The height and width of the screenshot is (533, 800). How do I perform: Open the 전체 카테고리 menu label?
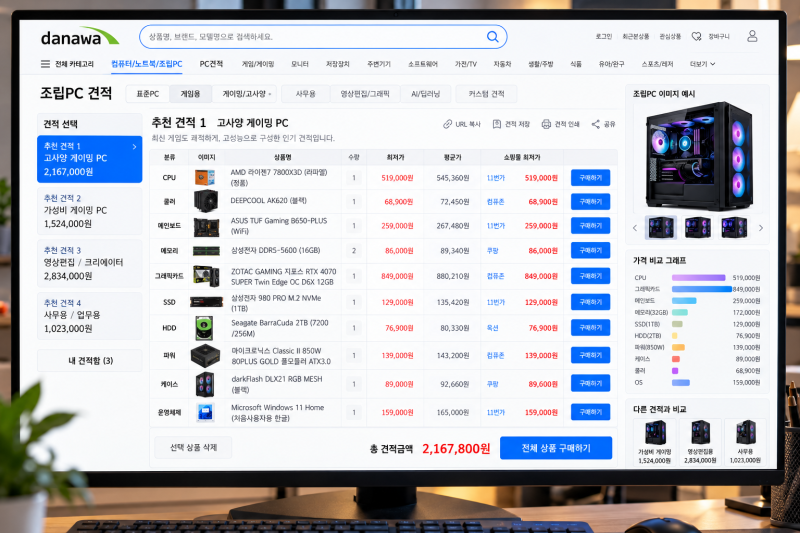tap(74, 64)
